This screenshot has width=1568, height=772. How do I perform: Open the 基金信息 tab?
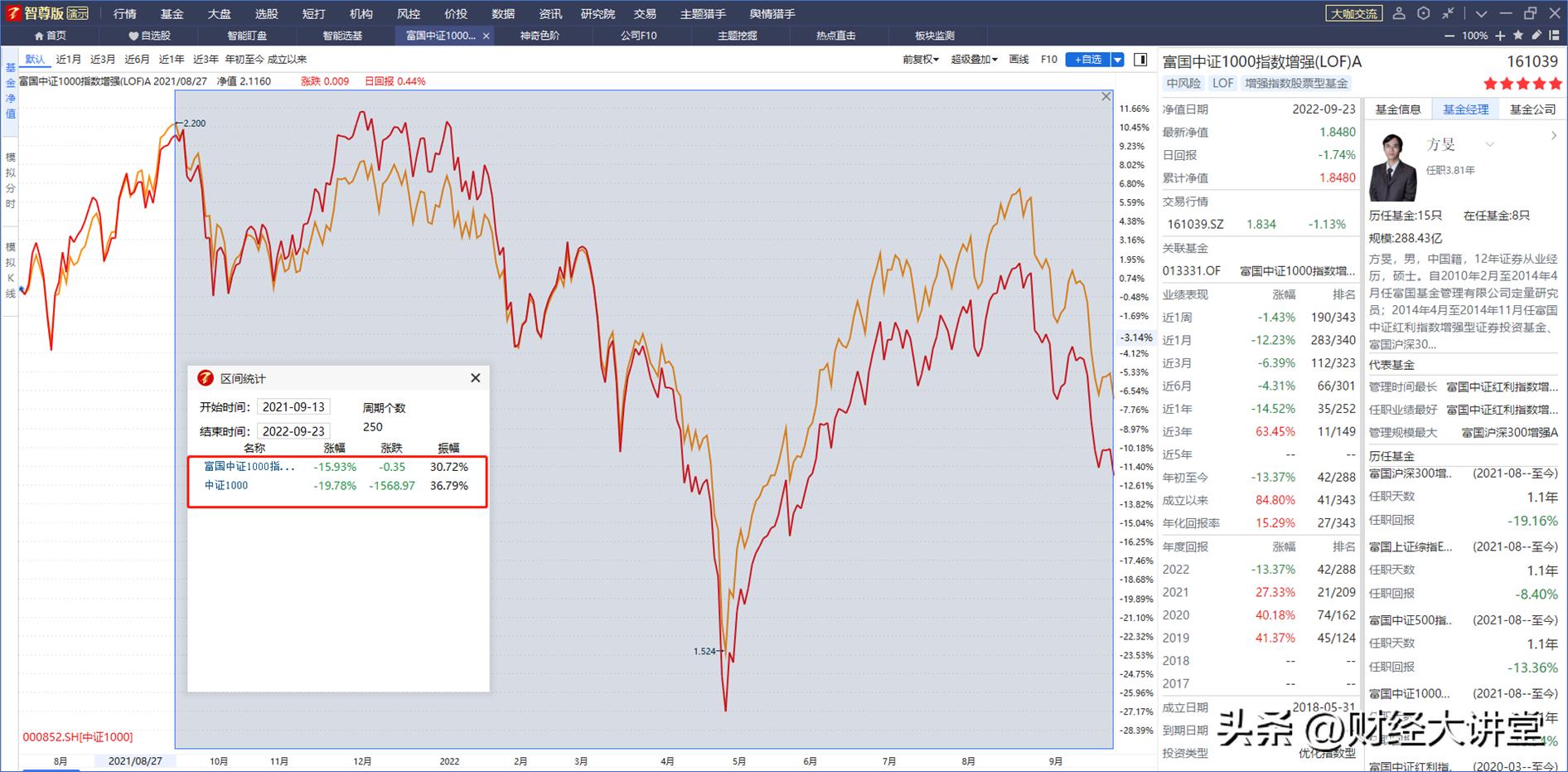(x=1397, y=109)
